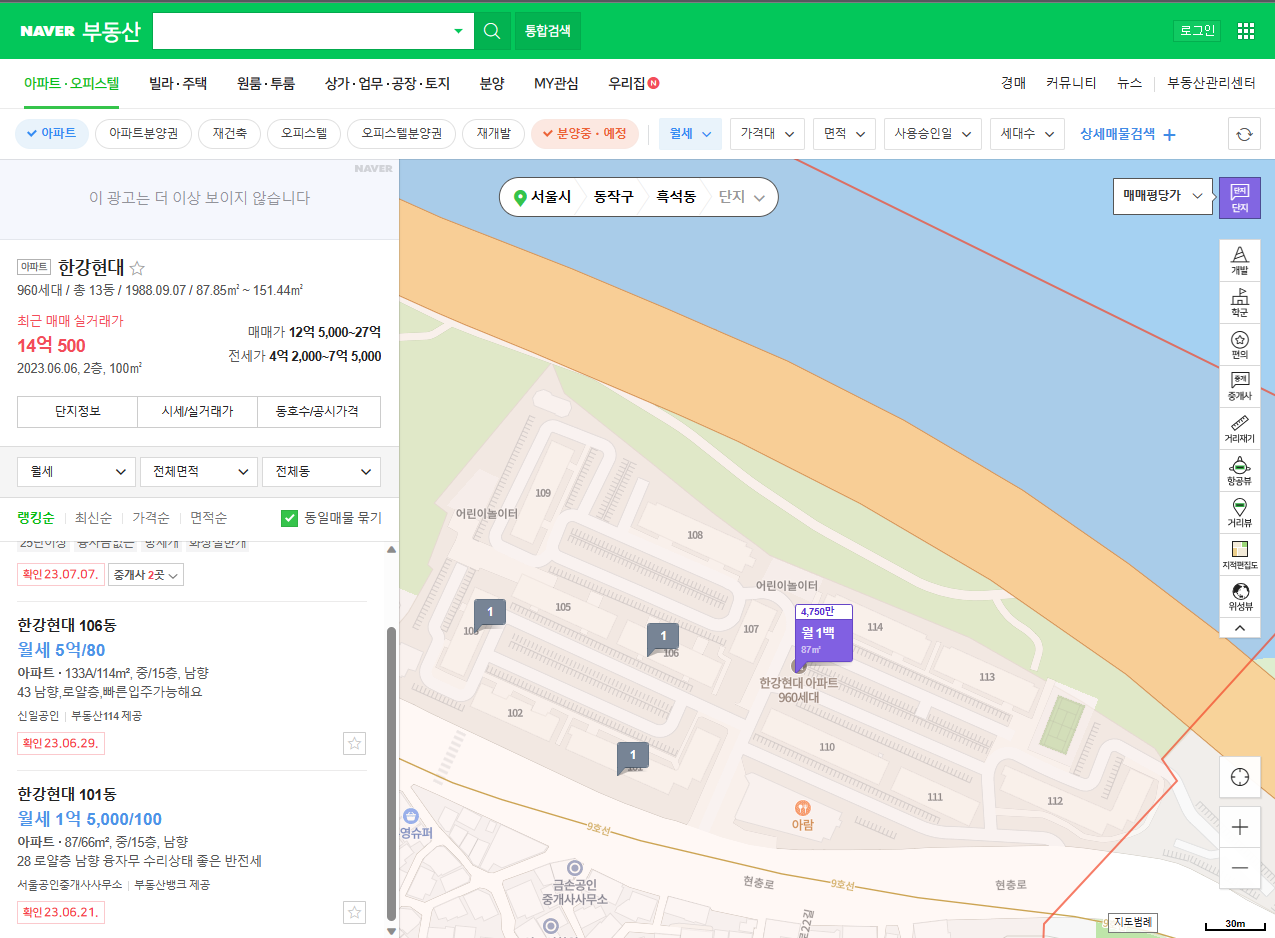The width and height of the screenshot is (1275, 938).
Task: Zoom out the map with minus button
Action: point(1240,867)
